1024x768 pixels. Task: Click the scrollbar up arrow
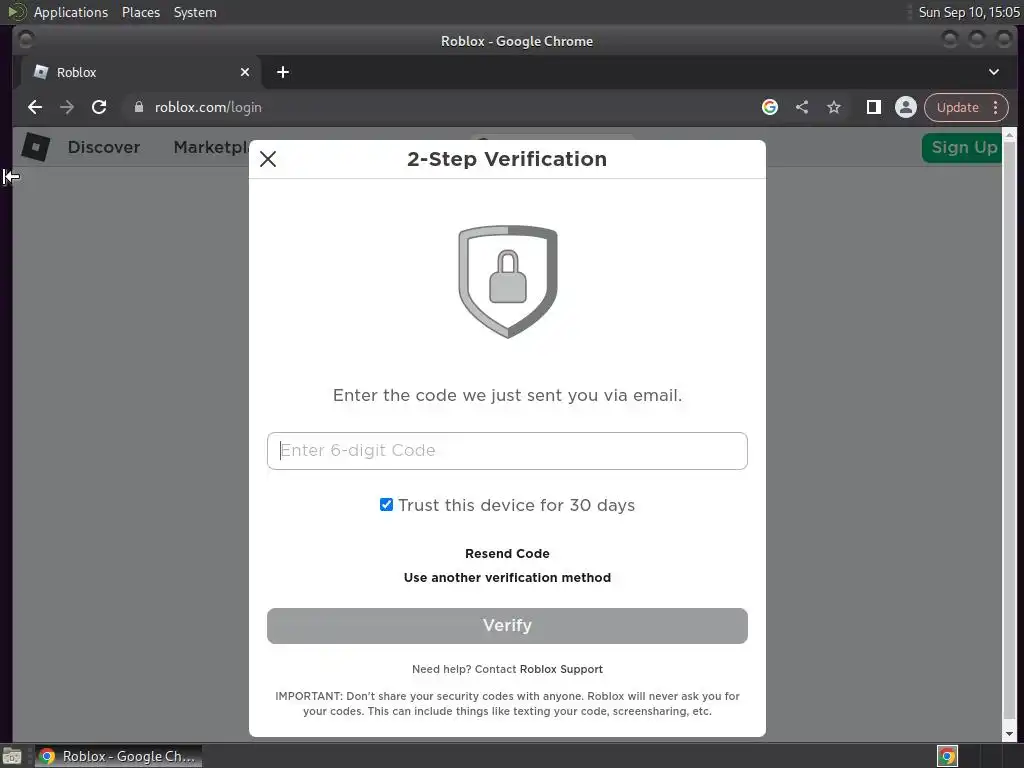1009,135
